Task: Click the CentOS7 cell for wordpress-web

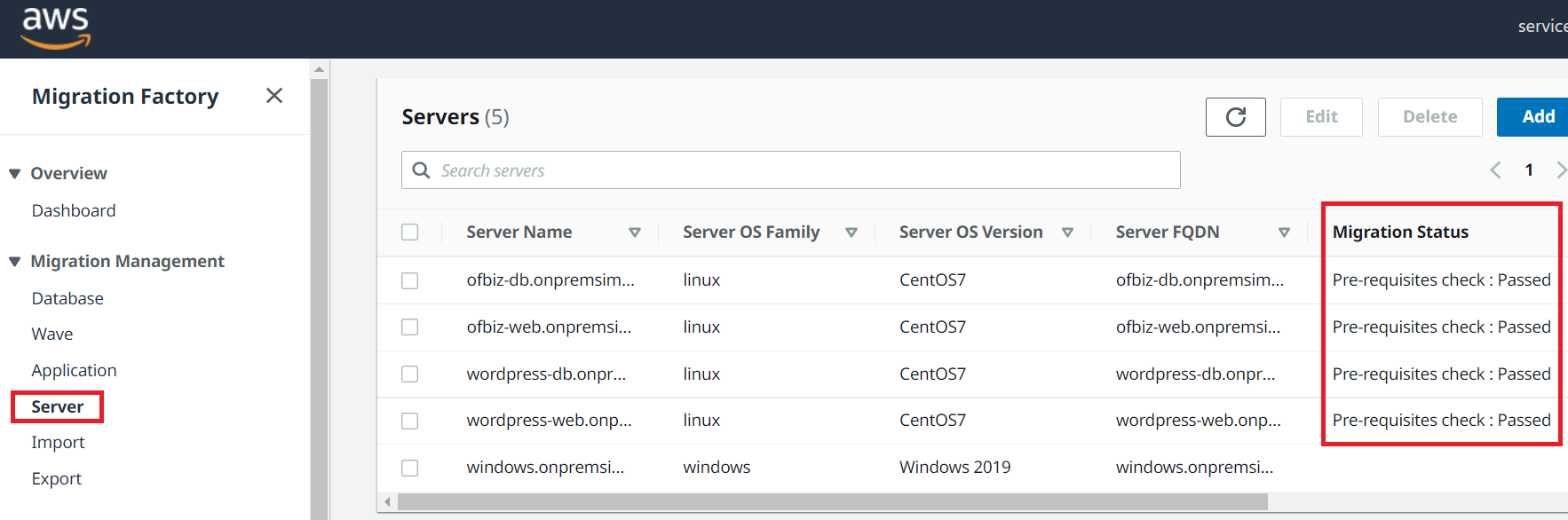Action: coord(932,421)
